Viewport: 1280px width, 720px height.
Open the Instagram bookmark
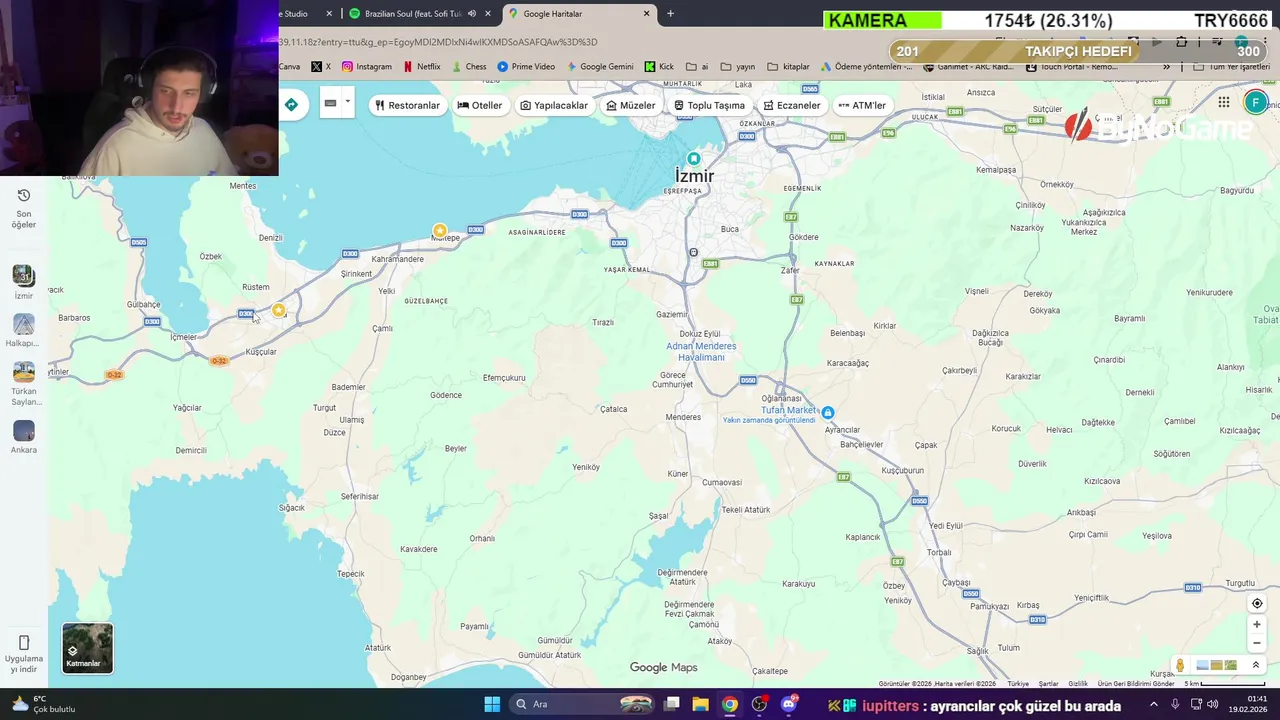click(x=366, y=67)
